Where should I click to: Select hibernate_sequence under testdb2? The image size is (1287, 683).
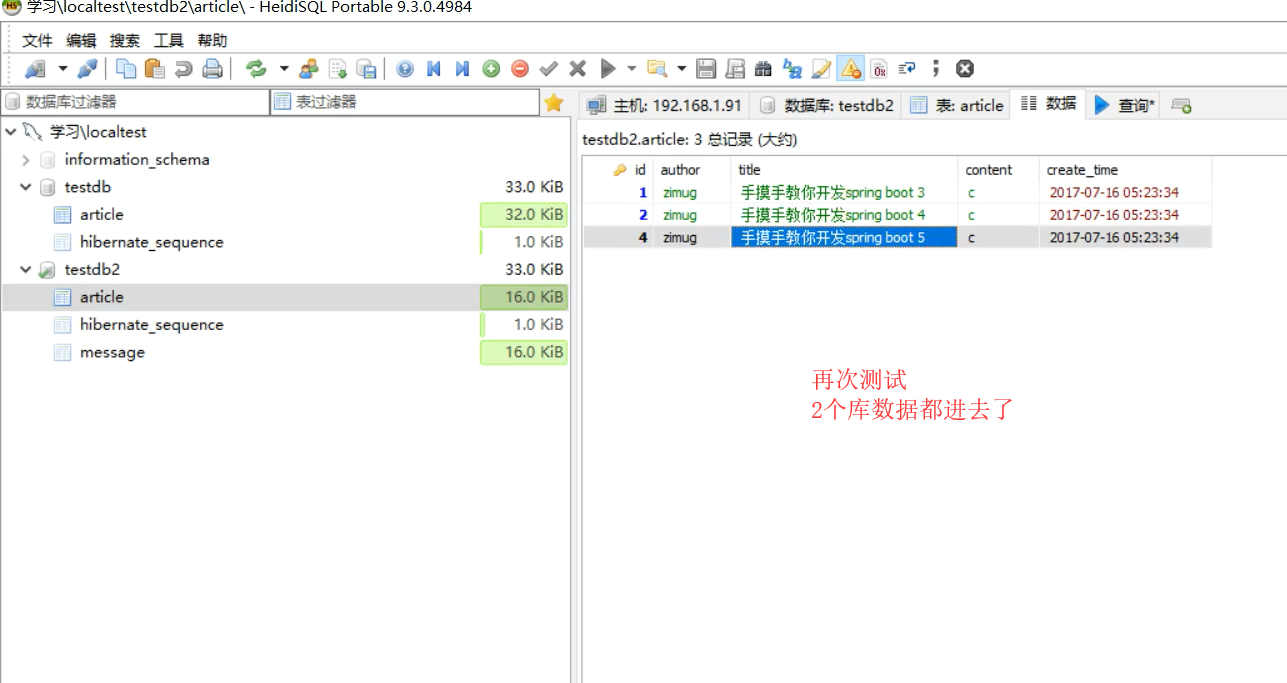(x=151, y=325)
